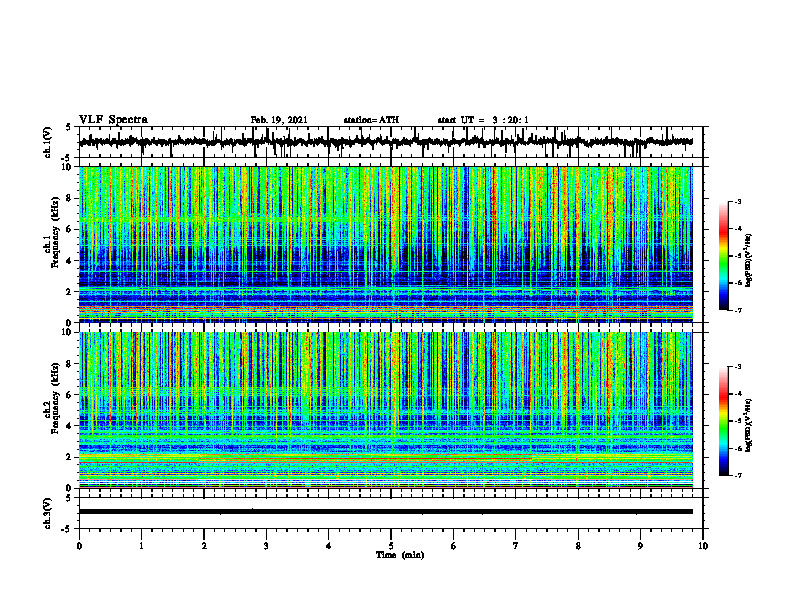Click the ch.1 frequency tick label "4"
Viewport: 792px width, 612px height.
click(x=69, y=261)
